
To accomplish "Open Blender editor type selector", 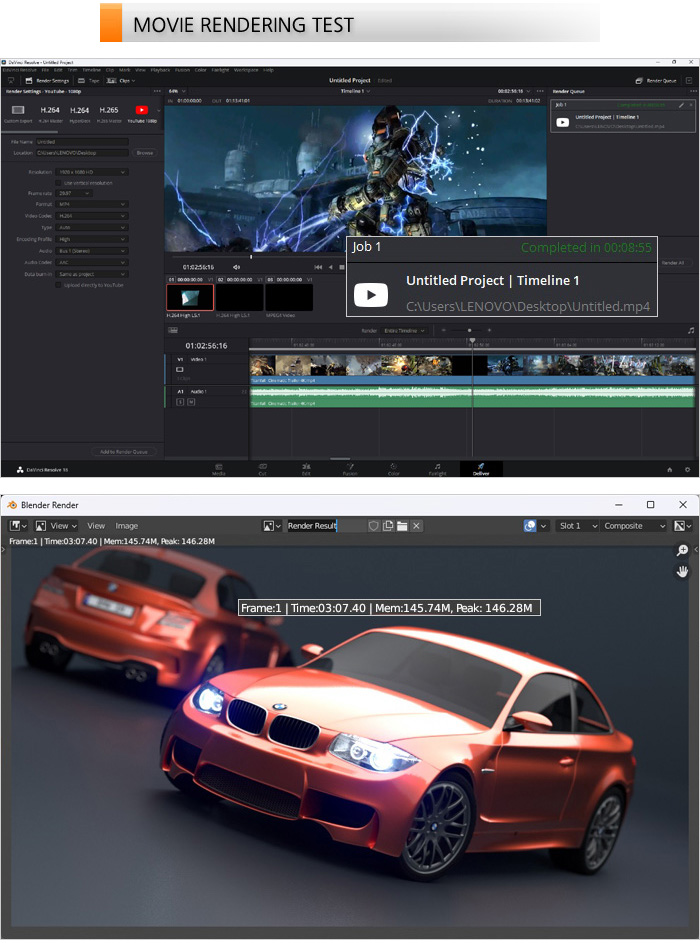I will coord(18,526).
